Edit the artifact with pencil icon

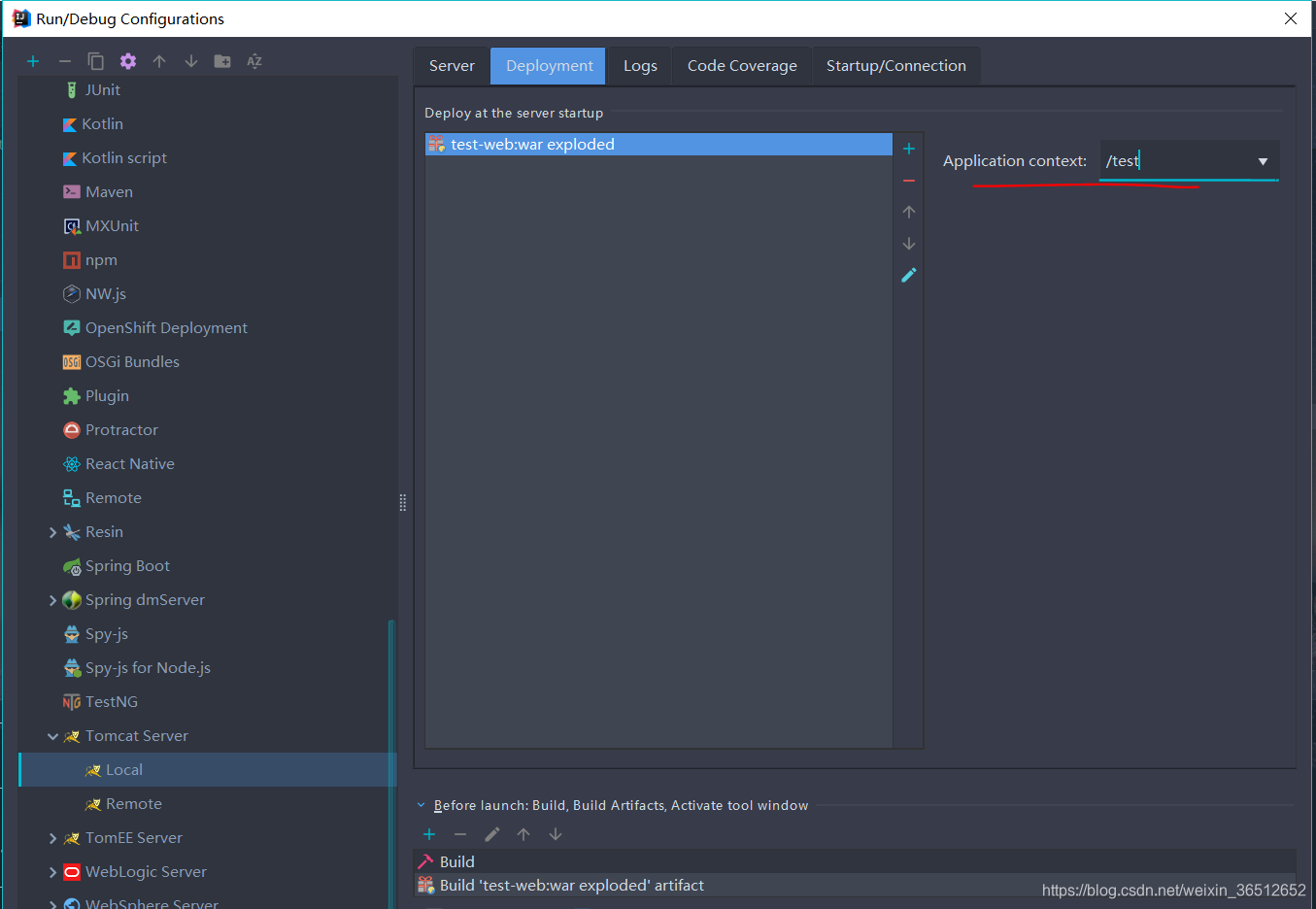909,275
